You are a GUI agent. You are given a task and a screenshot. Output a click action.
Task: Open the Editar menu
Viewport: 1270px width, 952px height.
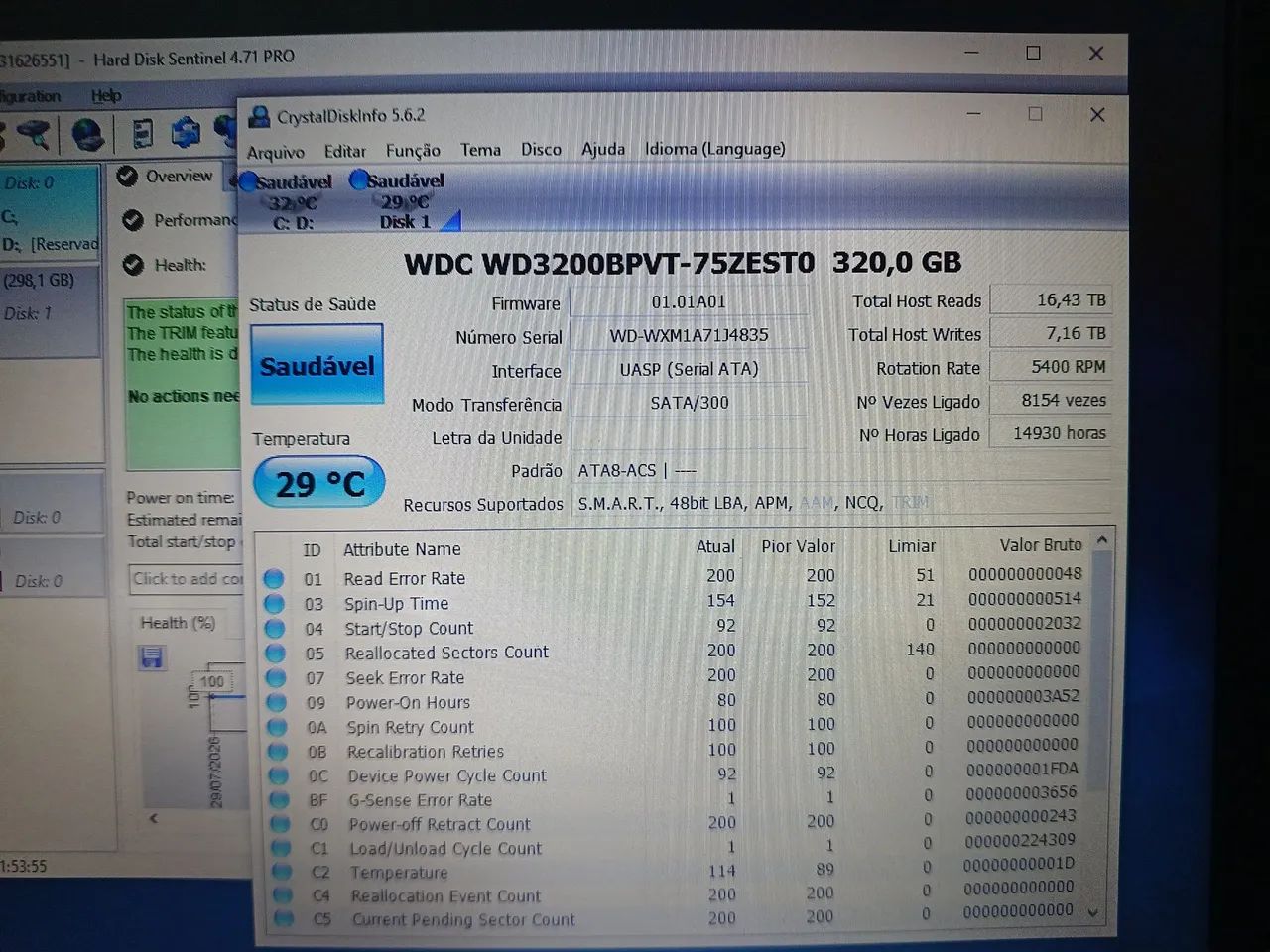tap(344, 151)
